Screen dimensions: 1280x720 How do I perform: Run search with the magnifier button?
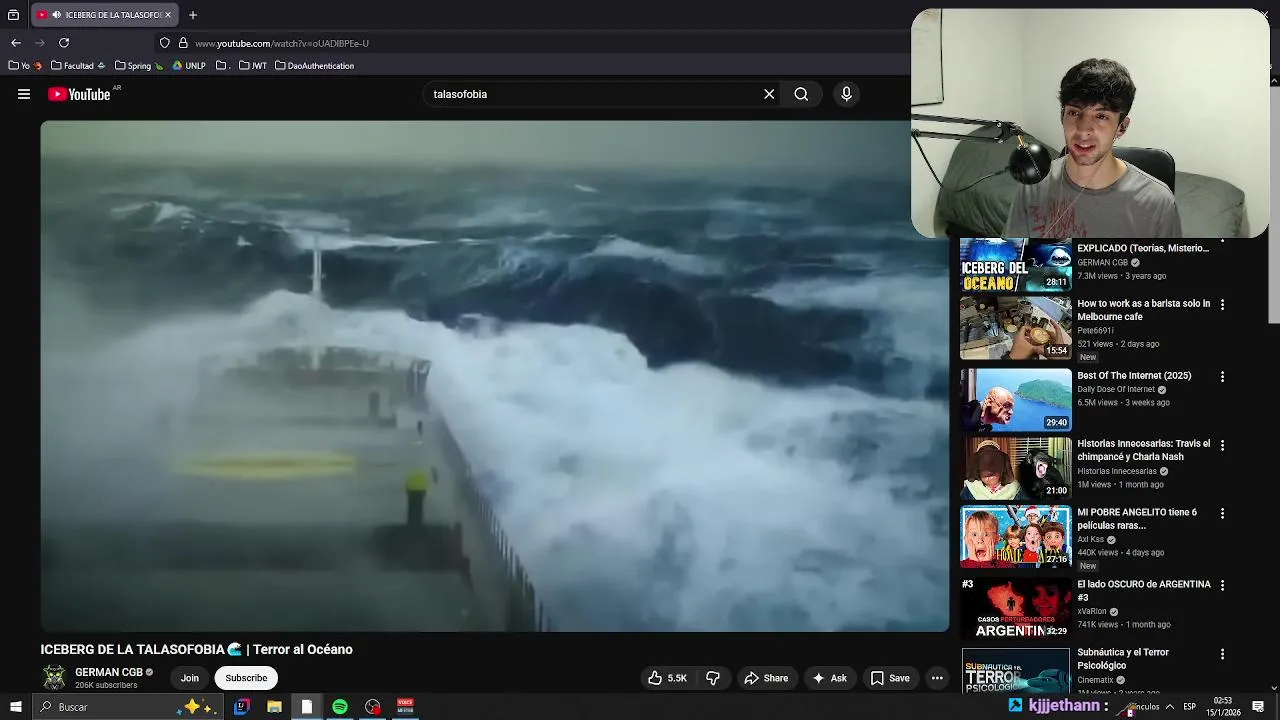tap(801, 94)
